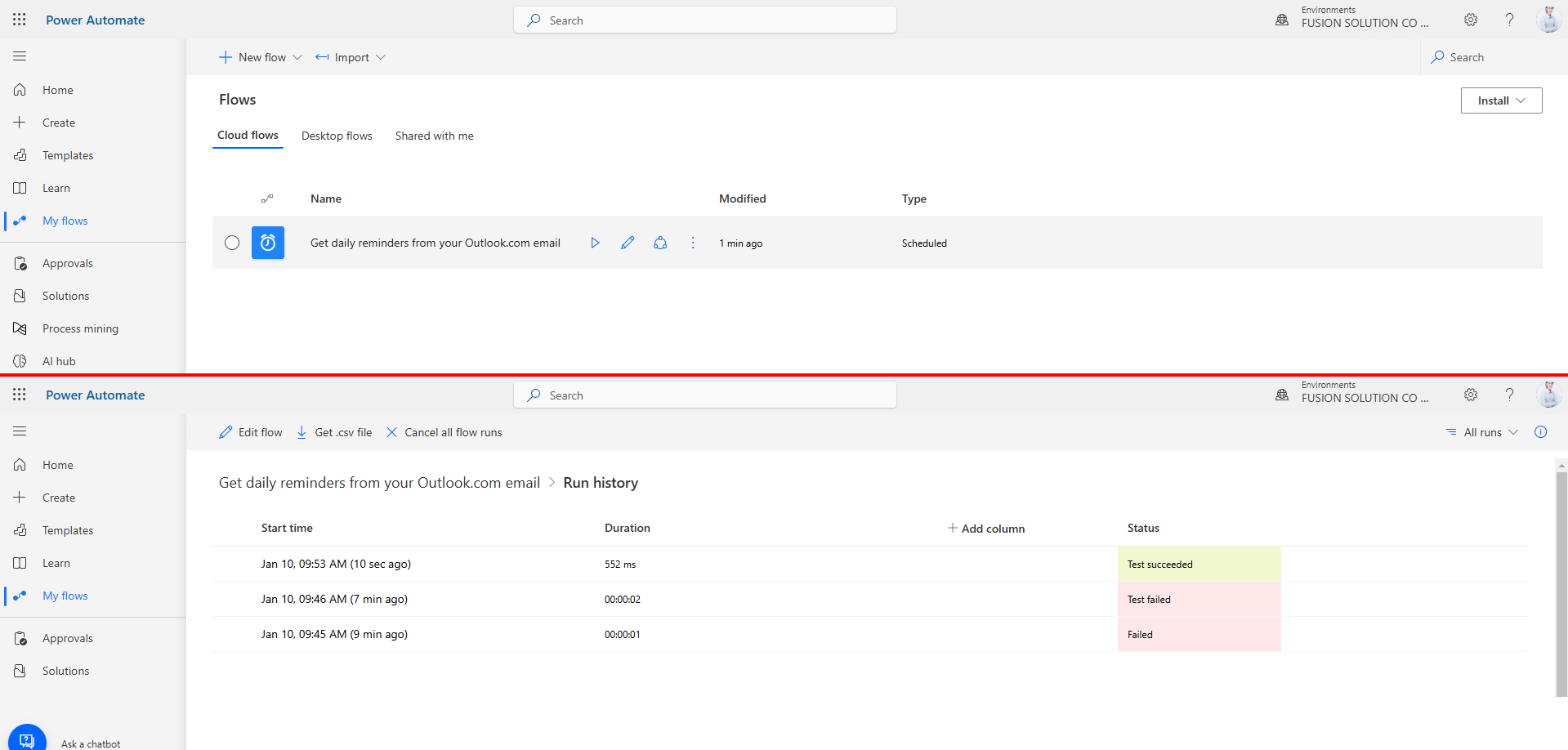
Task: Click the pencil edit icon in flow row
Action: pyautogui.click(x=628, y=243)
